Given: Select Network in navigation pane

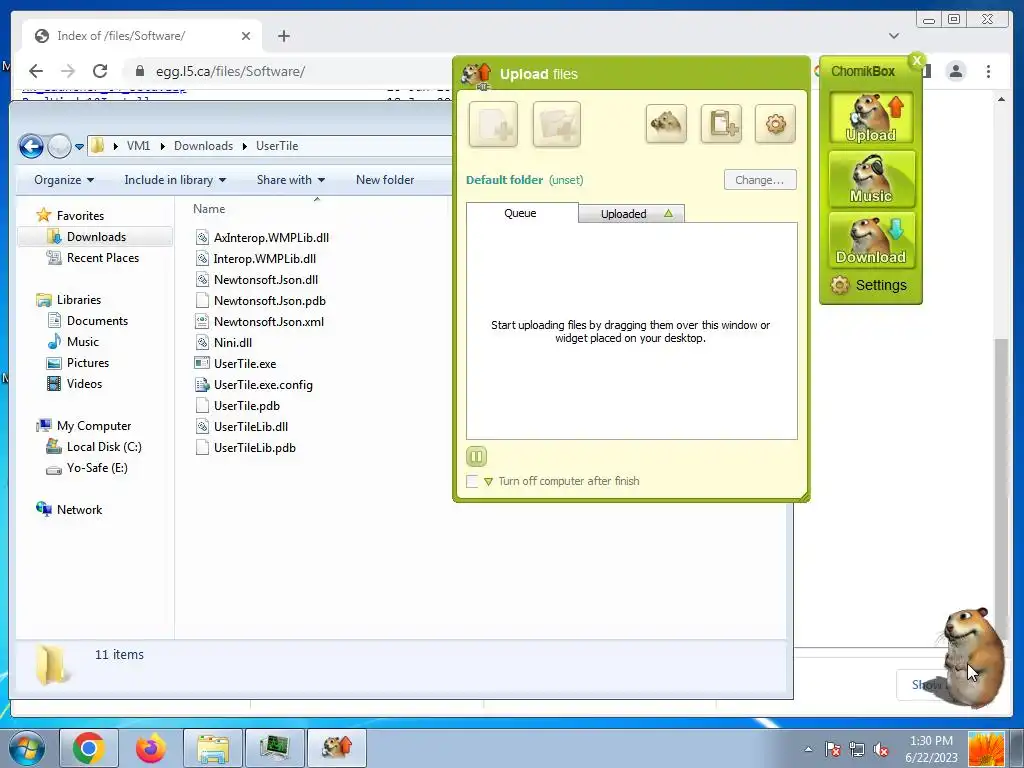Looking at the screenshot, I should pyautogui.click(x=79, y=509).
